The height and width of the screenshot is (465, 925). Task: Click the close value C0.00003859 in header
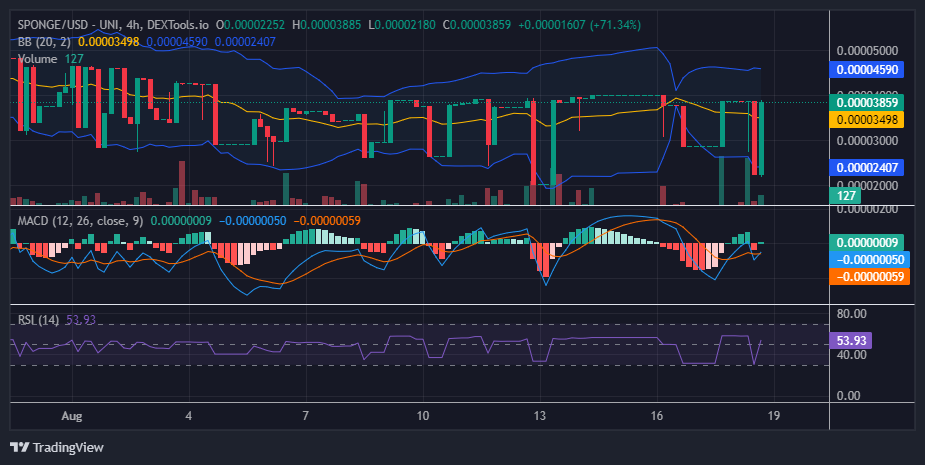point(477,25)
